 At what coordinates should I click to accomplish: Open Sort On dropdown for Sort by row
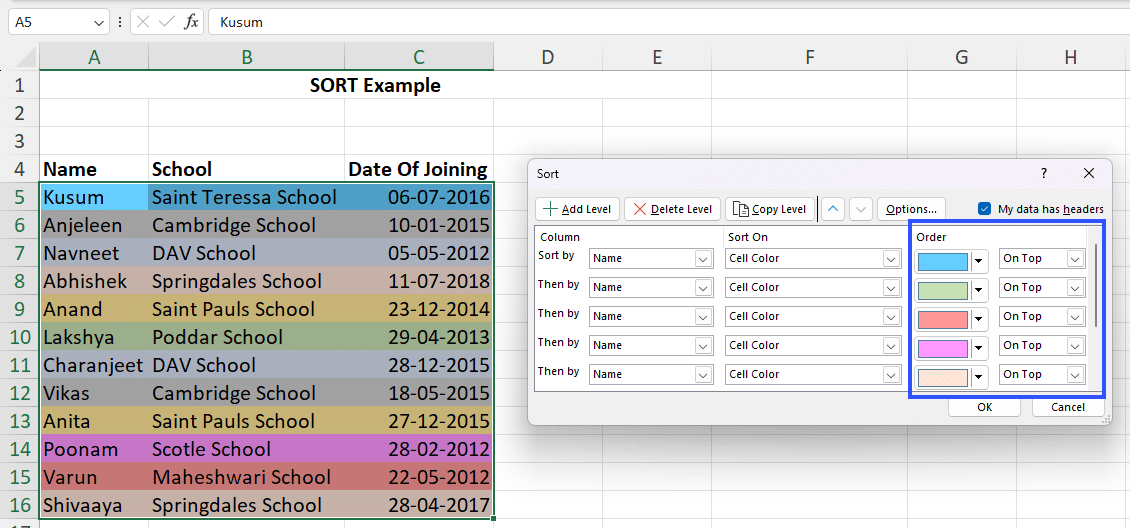(892, 259)
